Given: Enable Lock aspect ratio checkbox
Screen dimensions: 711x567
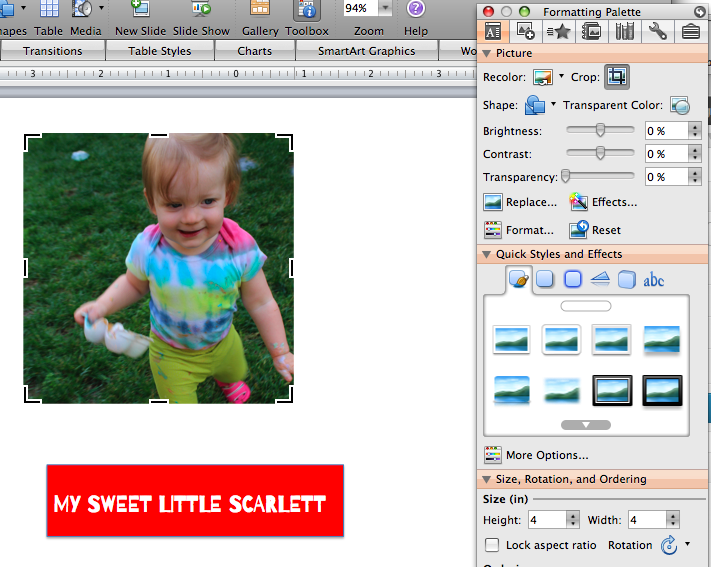Looking at the screenshot, I should coord(492,545).
